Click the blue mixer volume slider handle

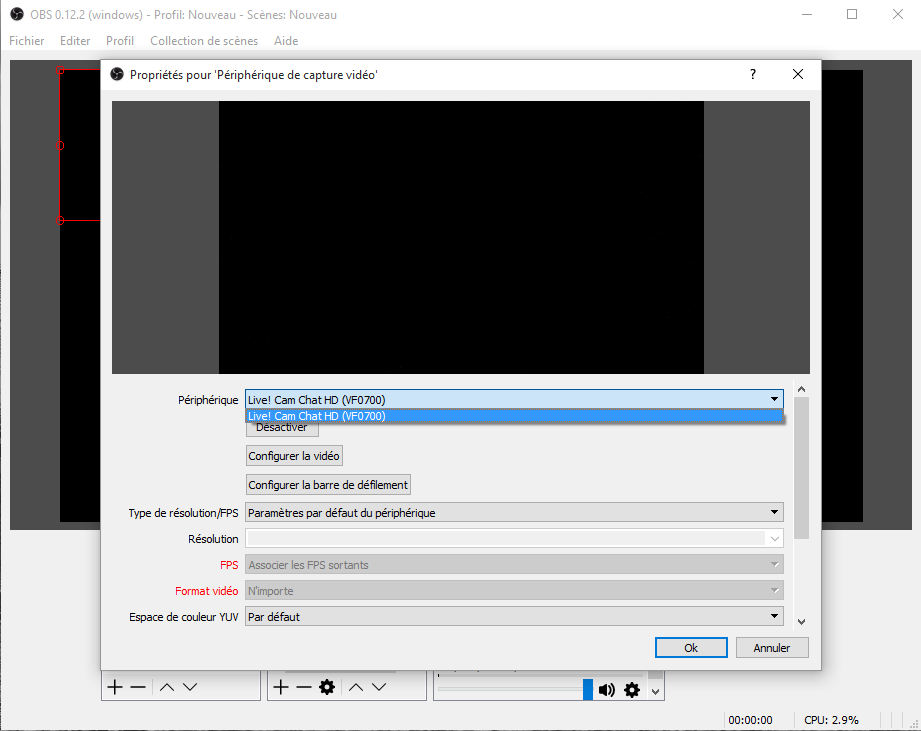click(x=588, y=689)
